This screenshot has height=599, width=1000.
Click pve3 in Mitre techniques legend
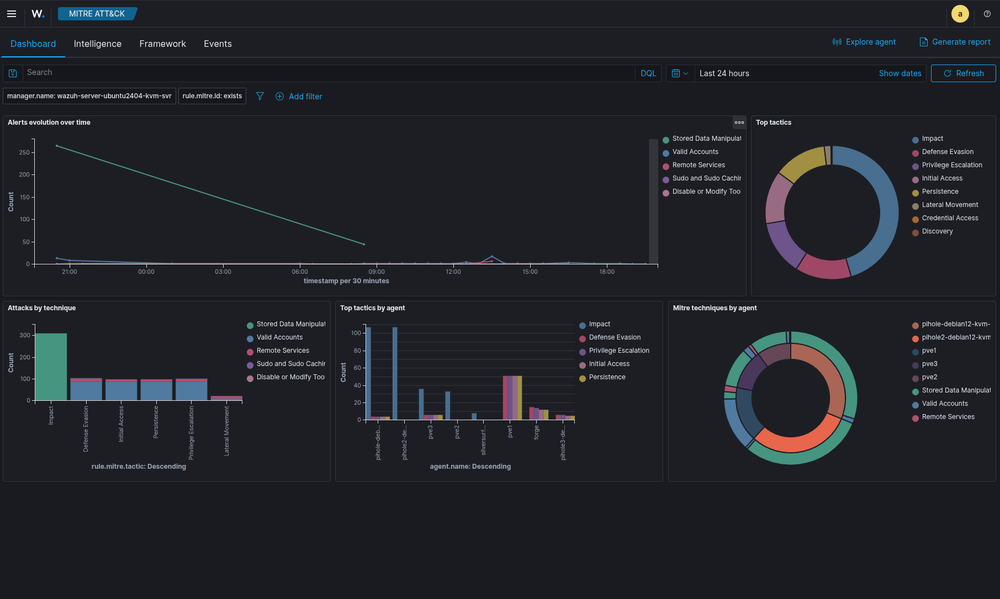click(925, 364)
